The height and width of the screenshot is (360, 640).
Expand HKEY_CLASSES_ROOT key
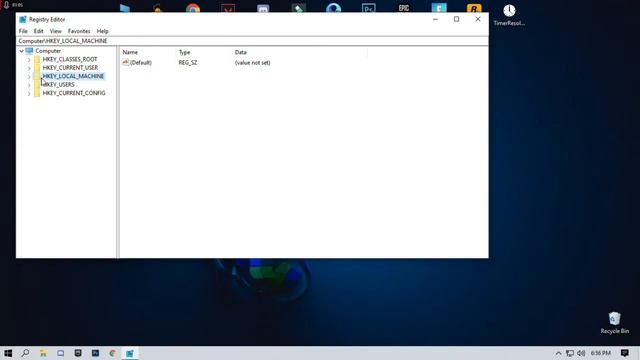[29, 60]
